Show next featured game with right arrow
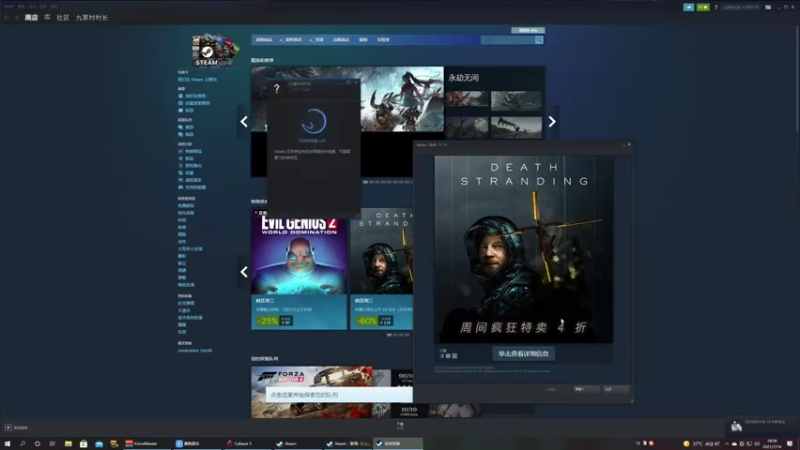Image resolution: width=800 pixels, height=450 pixels. tap(552, 121)
